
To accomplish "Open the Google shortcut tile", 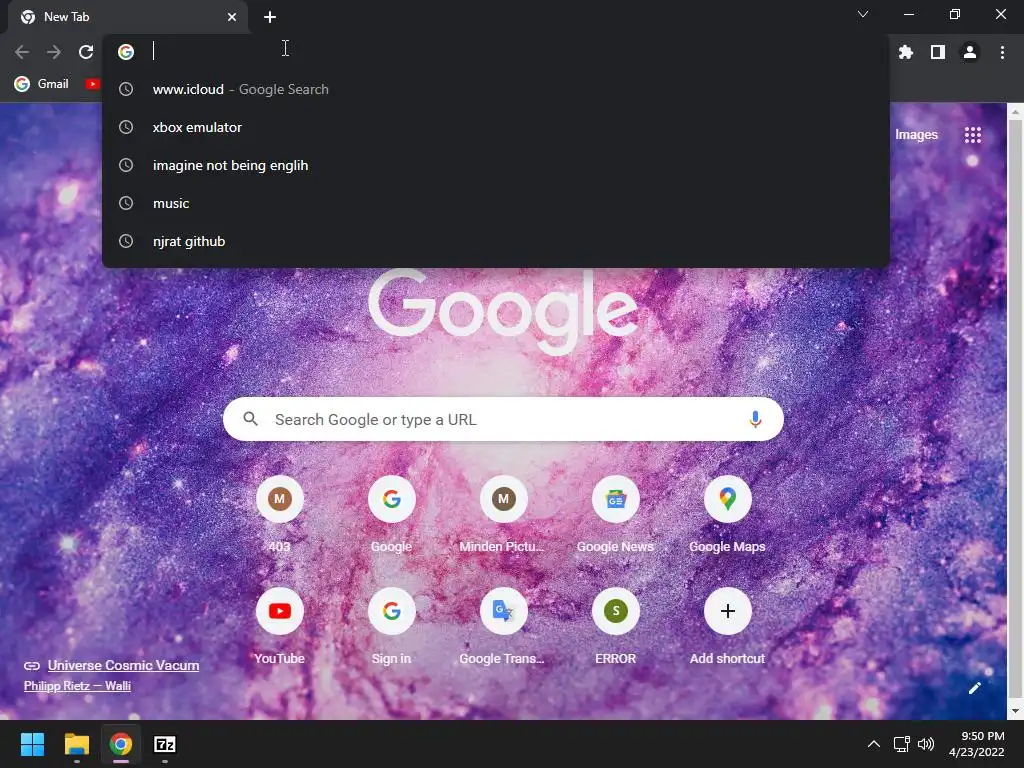I will [x=391, y=515].
